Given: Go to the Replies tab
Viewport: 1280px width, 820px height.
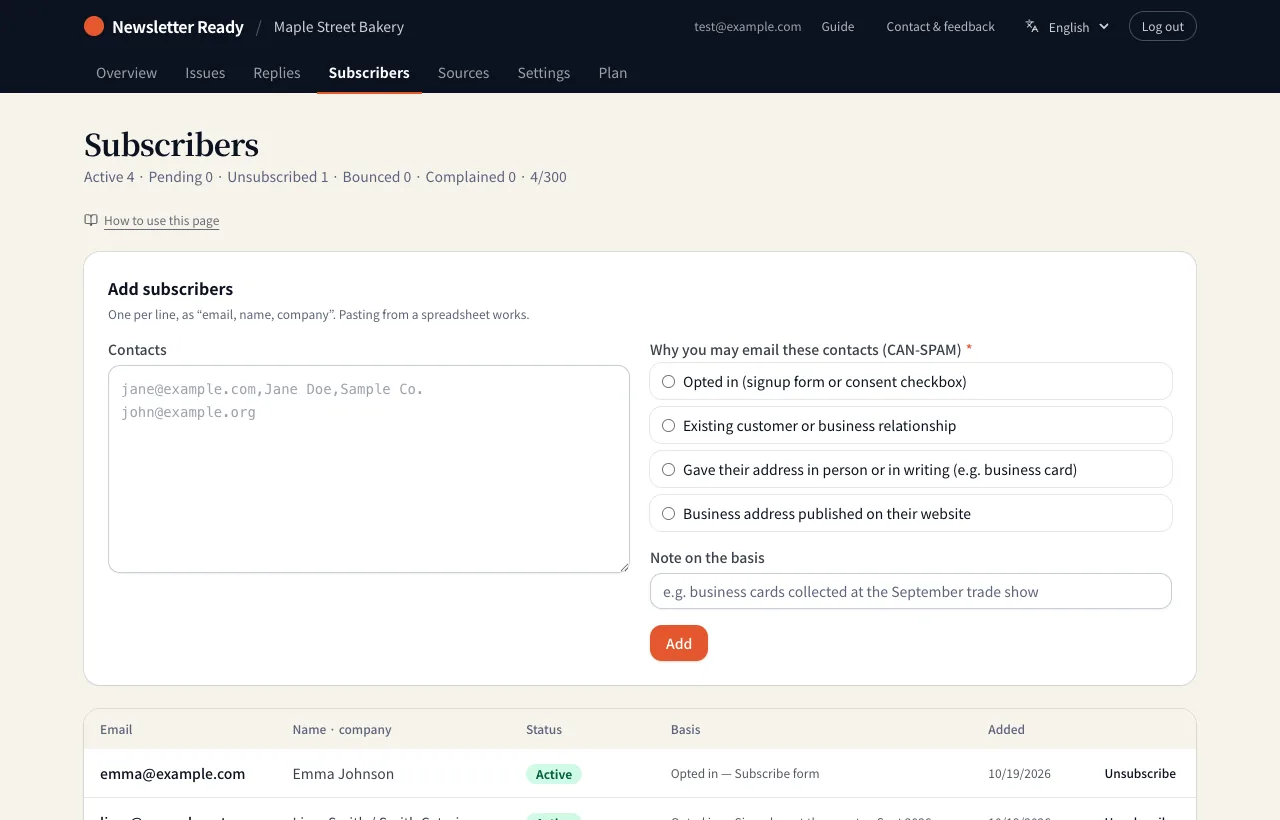Looking at the screenshot, I should (277, 73).
